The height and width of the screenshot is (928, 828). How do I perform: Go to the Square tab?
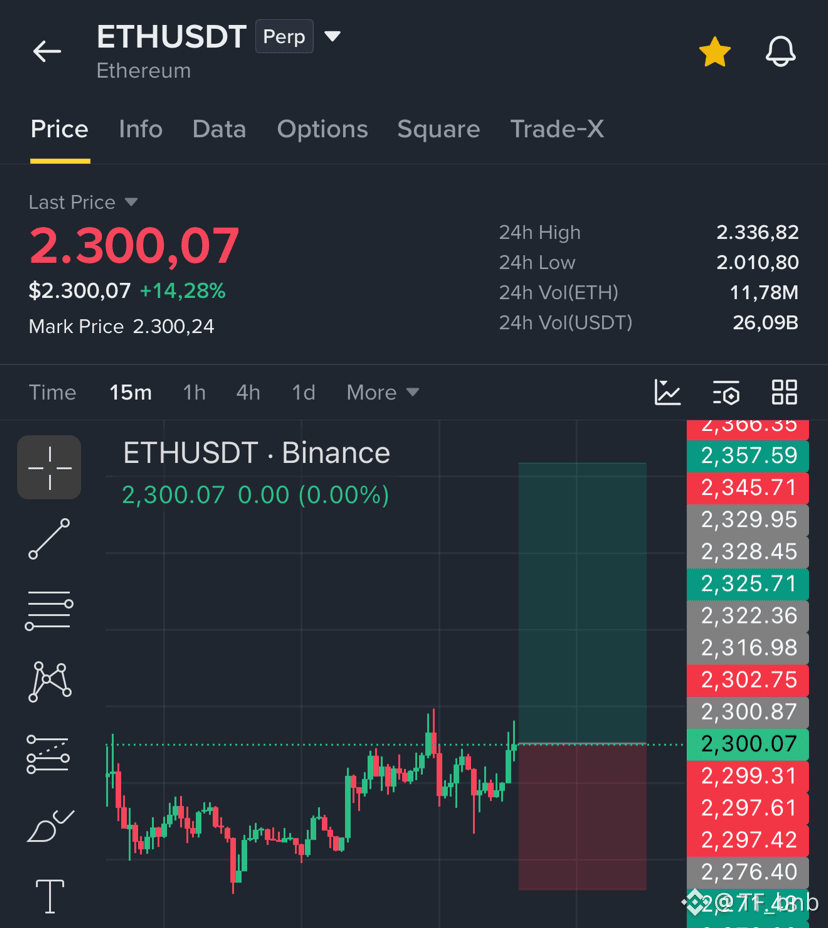tap(439, 129)
